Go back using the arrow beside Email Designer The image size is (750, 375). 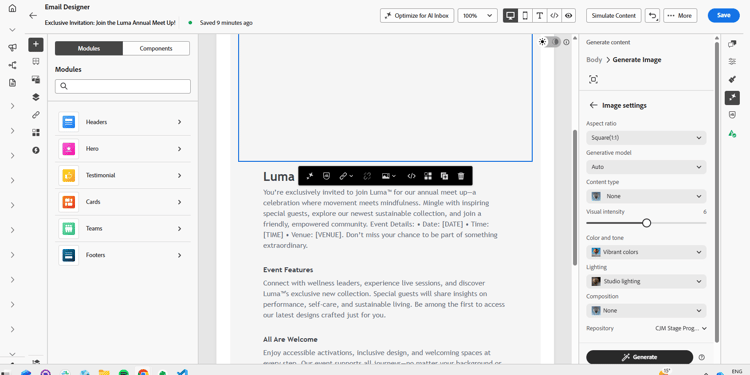(33, 15)
